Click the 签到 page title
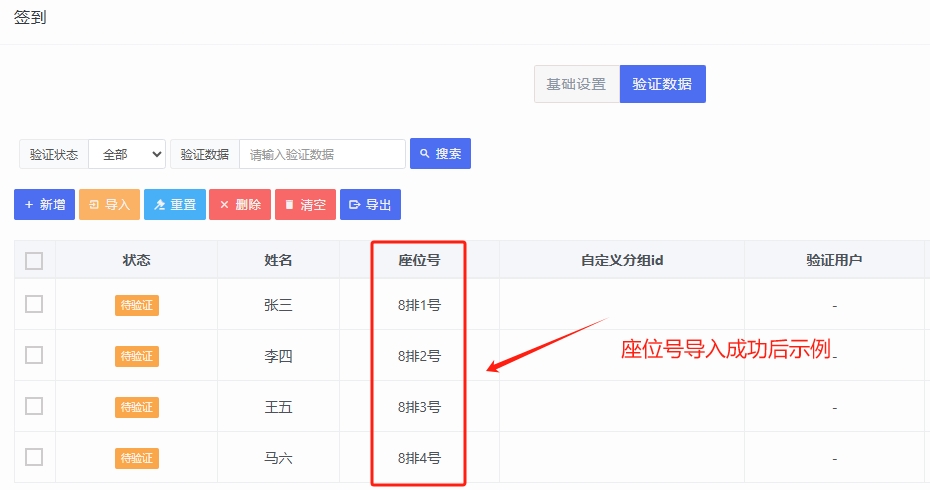Viewport: 930px width, 490px height. point(30,17)
